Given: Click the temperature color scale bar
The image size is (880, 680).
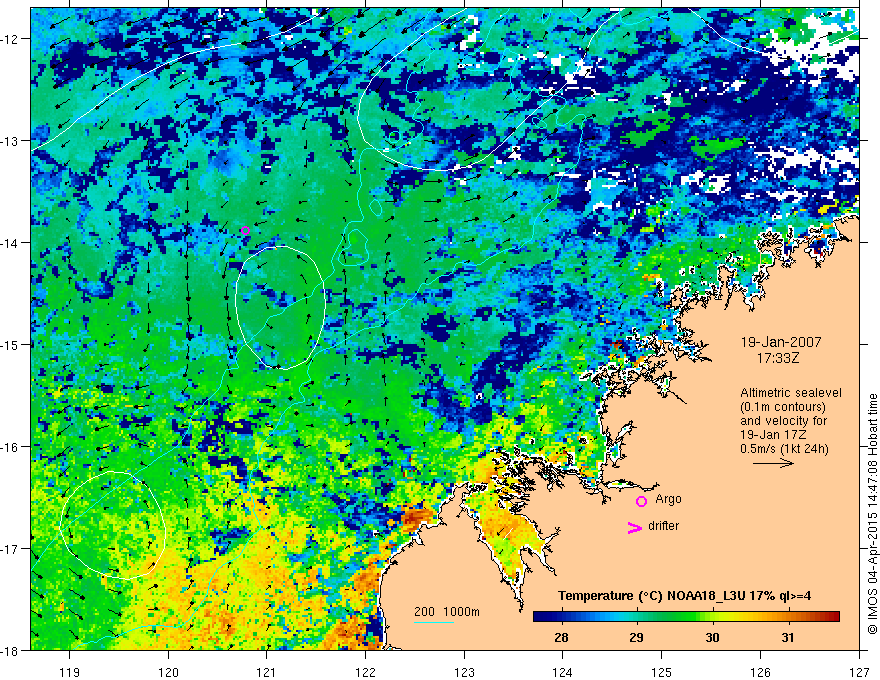Looking at the screenshot, I should (686, 616).
